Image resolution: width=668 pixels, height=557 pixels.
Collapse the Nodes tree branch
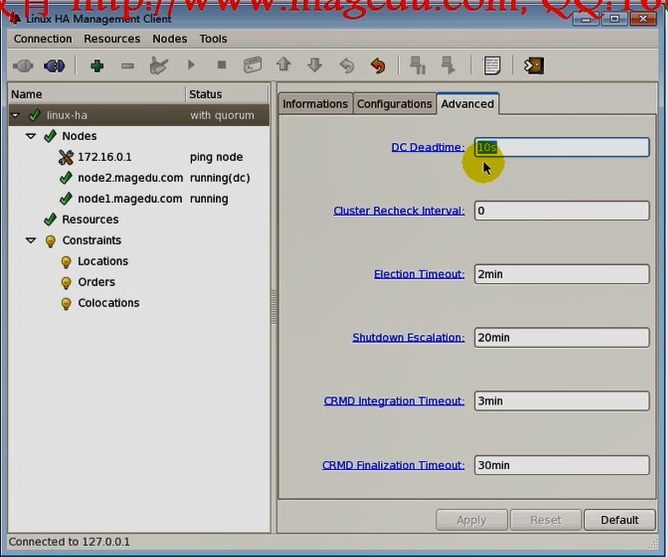[x=32, y=136]
